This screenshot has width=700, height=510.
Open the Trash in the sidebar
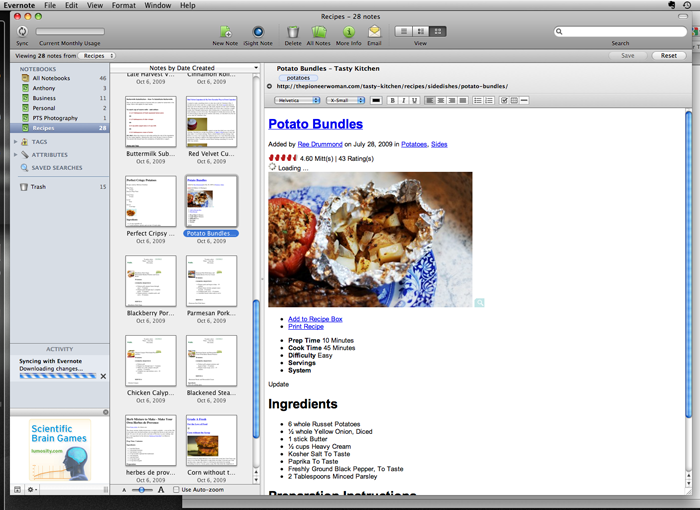coord(62,187)
